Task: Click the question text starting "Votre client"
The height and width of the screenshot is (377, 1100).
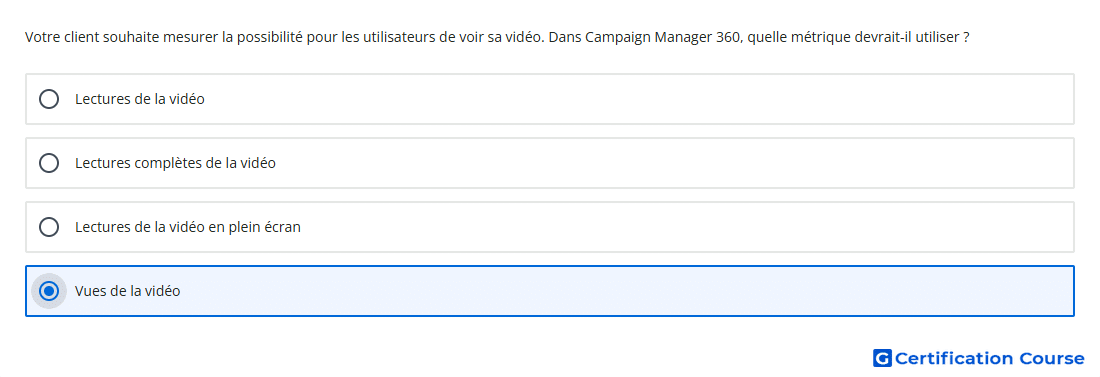Action: click(x=497, y=37)
